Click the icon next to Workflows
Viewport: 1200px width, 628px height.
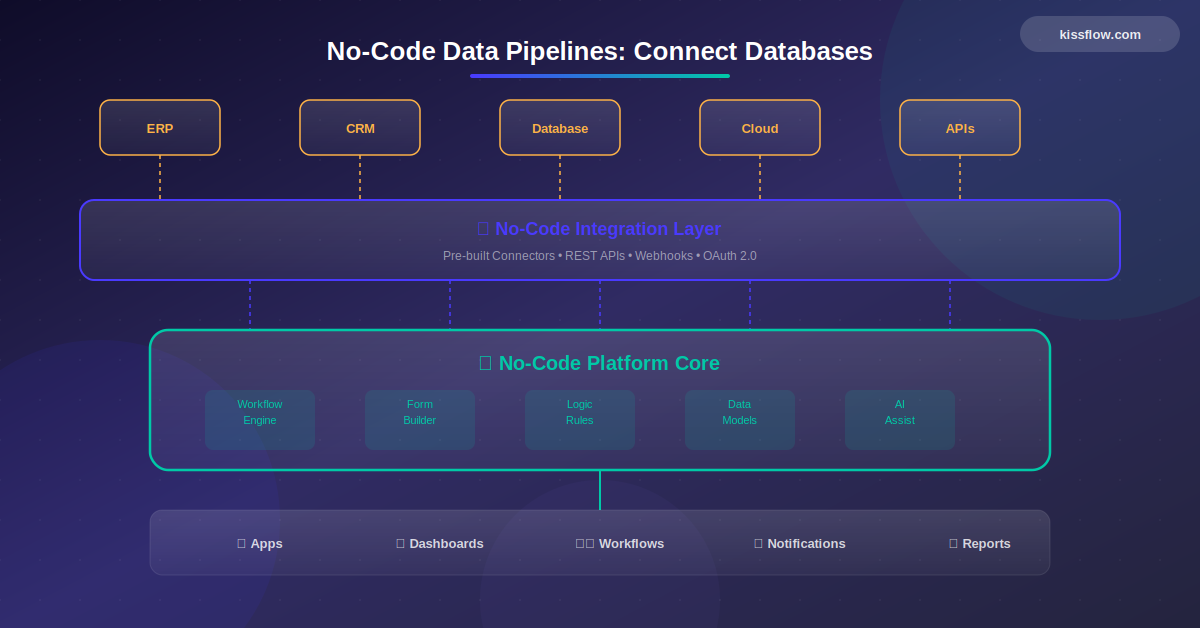585,544
